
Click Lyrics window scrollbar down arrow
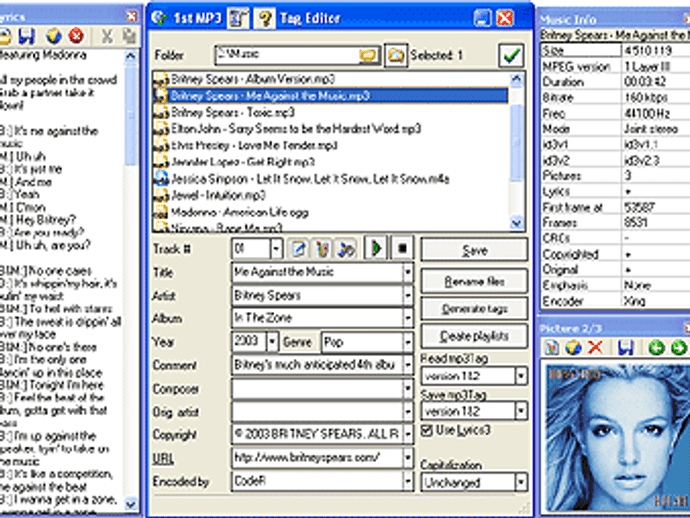pyautogui.click(x=131, y=503)
